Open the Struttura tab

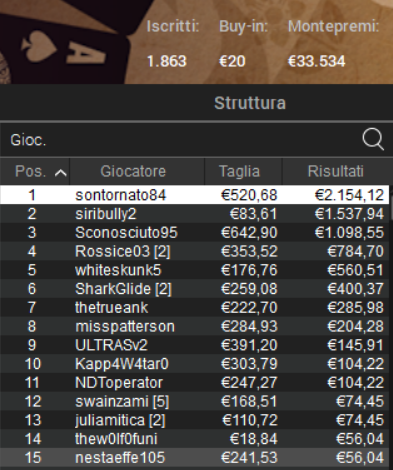(x=250, y=103)
